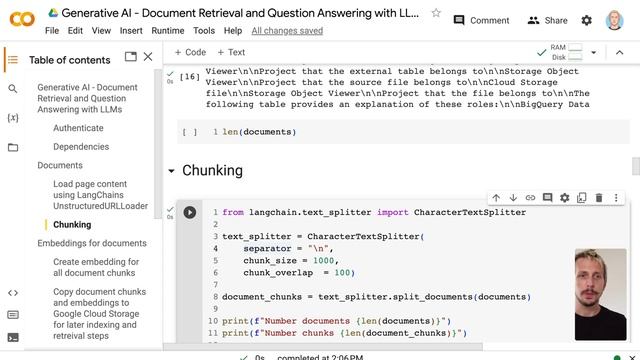This screenshot has width=640, height=360.
Task: Open the Files browser icon
Action: (x=13, y=147)
